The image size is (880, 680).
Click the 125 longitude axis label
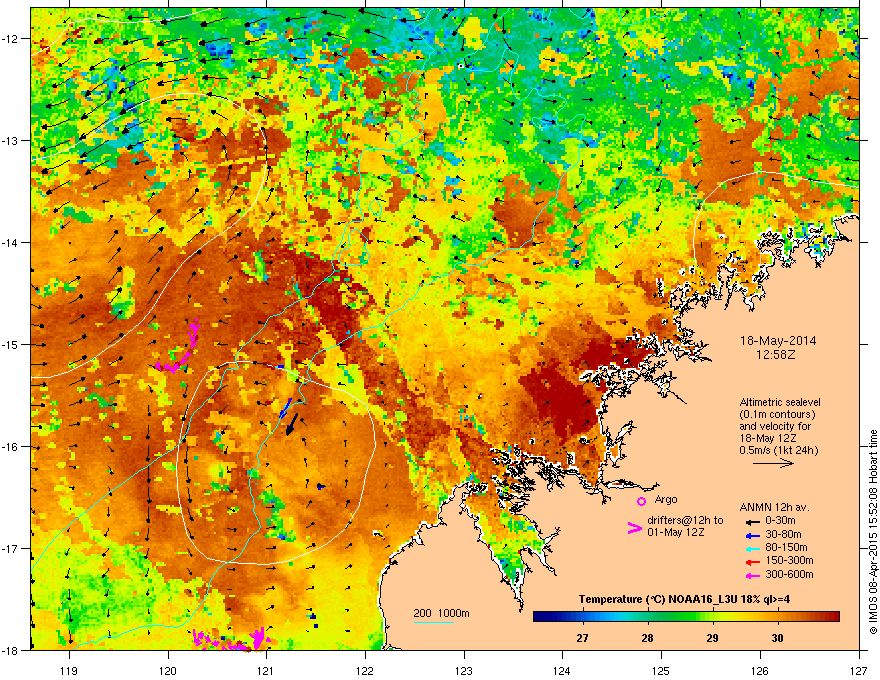[661, 670]
